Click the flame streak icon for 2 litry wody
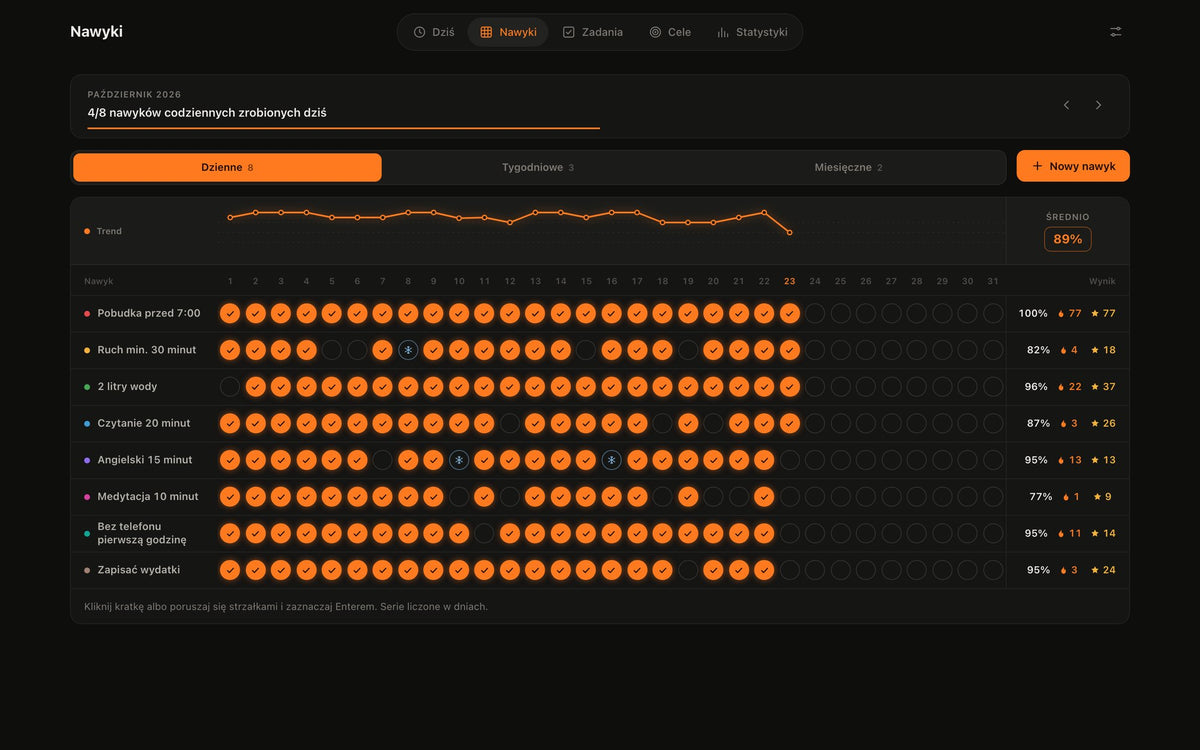 [1061, 387]
